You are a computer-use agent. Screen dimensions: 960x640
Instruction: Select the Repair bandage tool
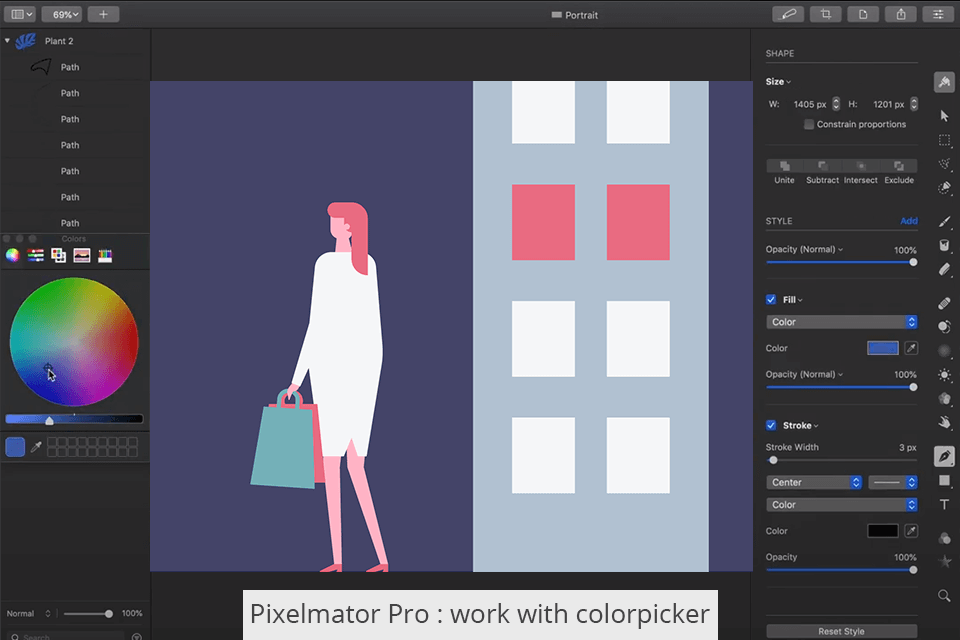(944, 303)
